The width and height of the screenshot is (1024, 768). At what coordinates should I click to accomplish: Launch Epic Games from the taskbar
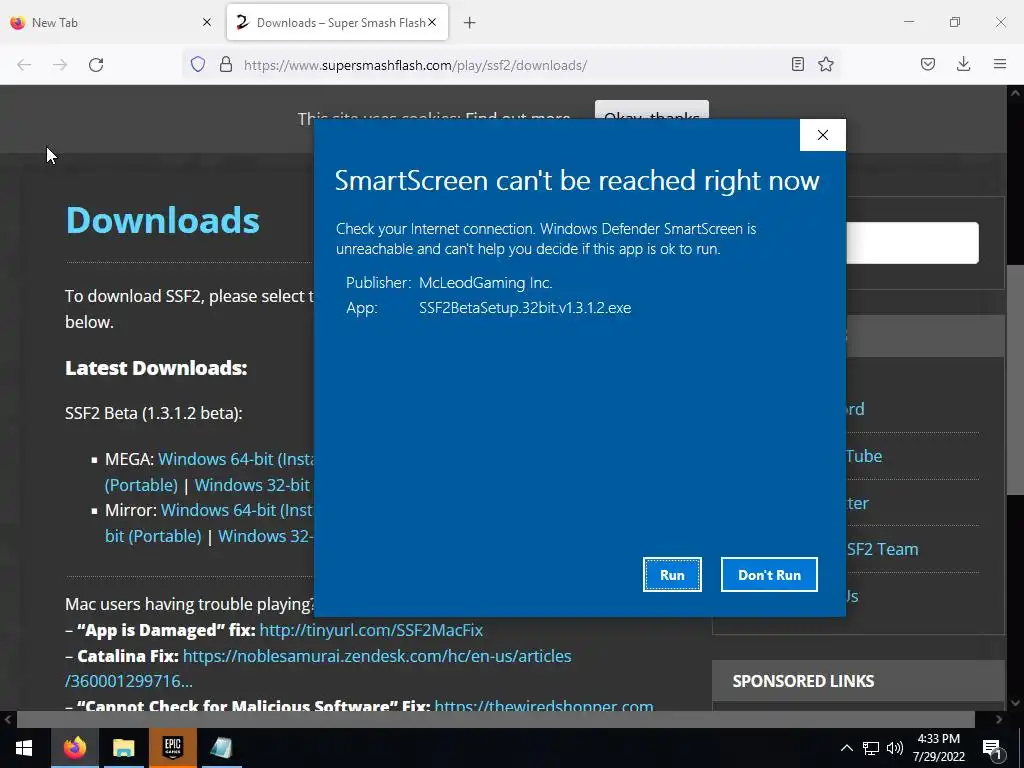(x=172, y=748)
